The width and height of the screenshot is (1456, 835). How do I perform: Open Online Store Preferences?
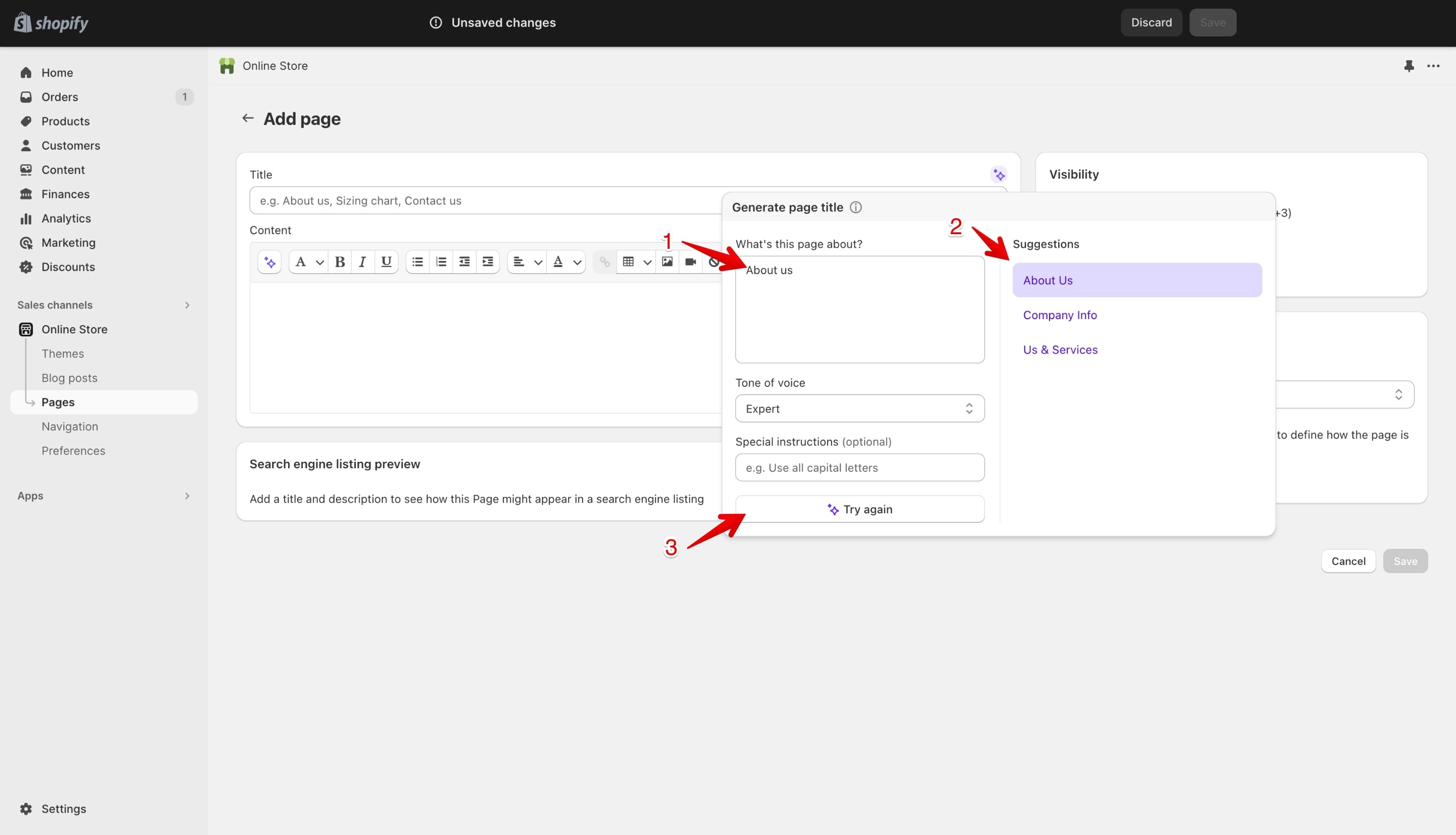[73, 451]
